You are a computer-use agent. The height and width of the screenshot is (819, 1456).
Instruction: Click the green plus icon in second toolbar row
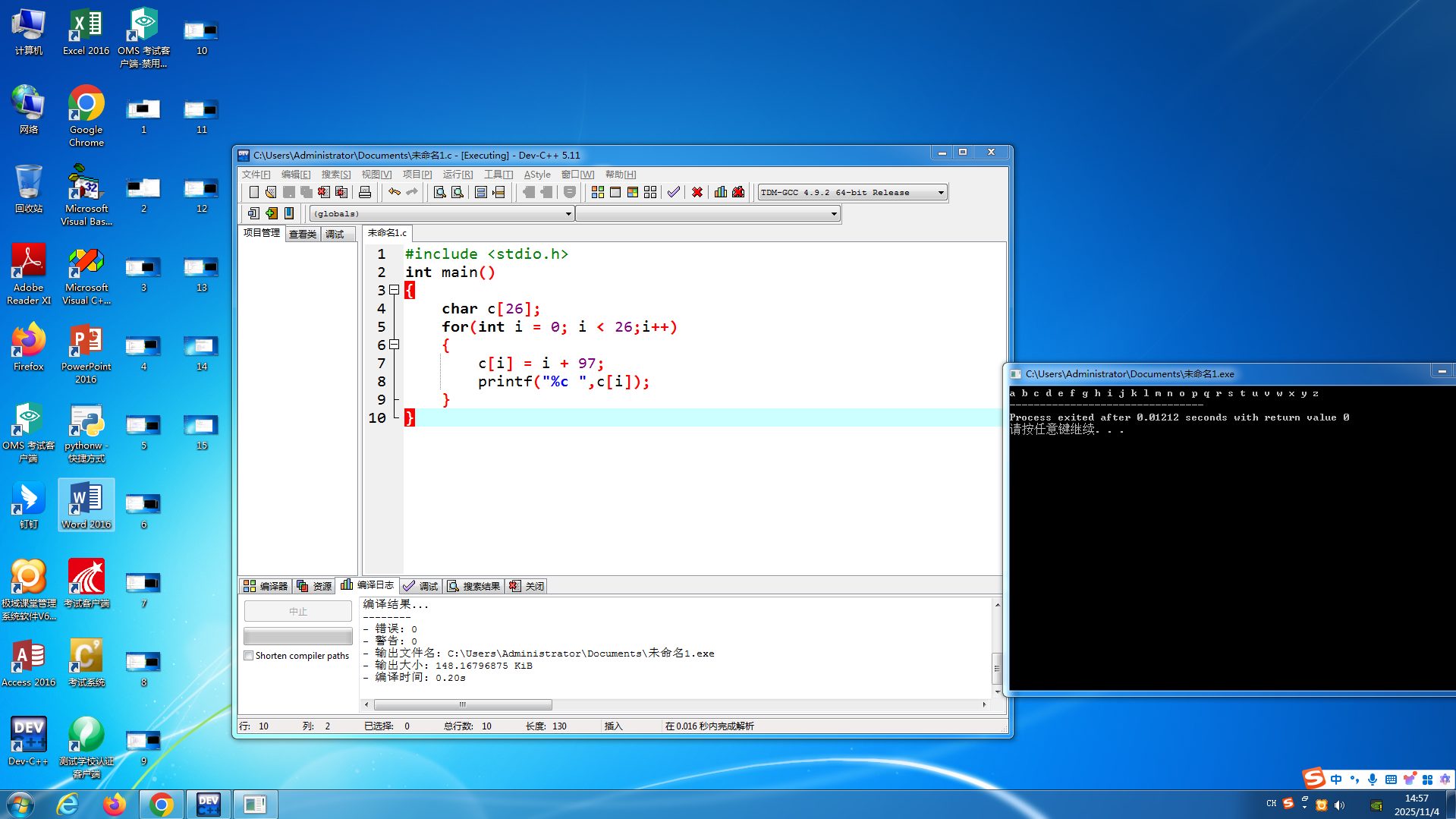point(272,213)
